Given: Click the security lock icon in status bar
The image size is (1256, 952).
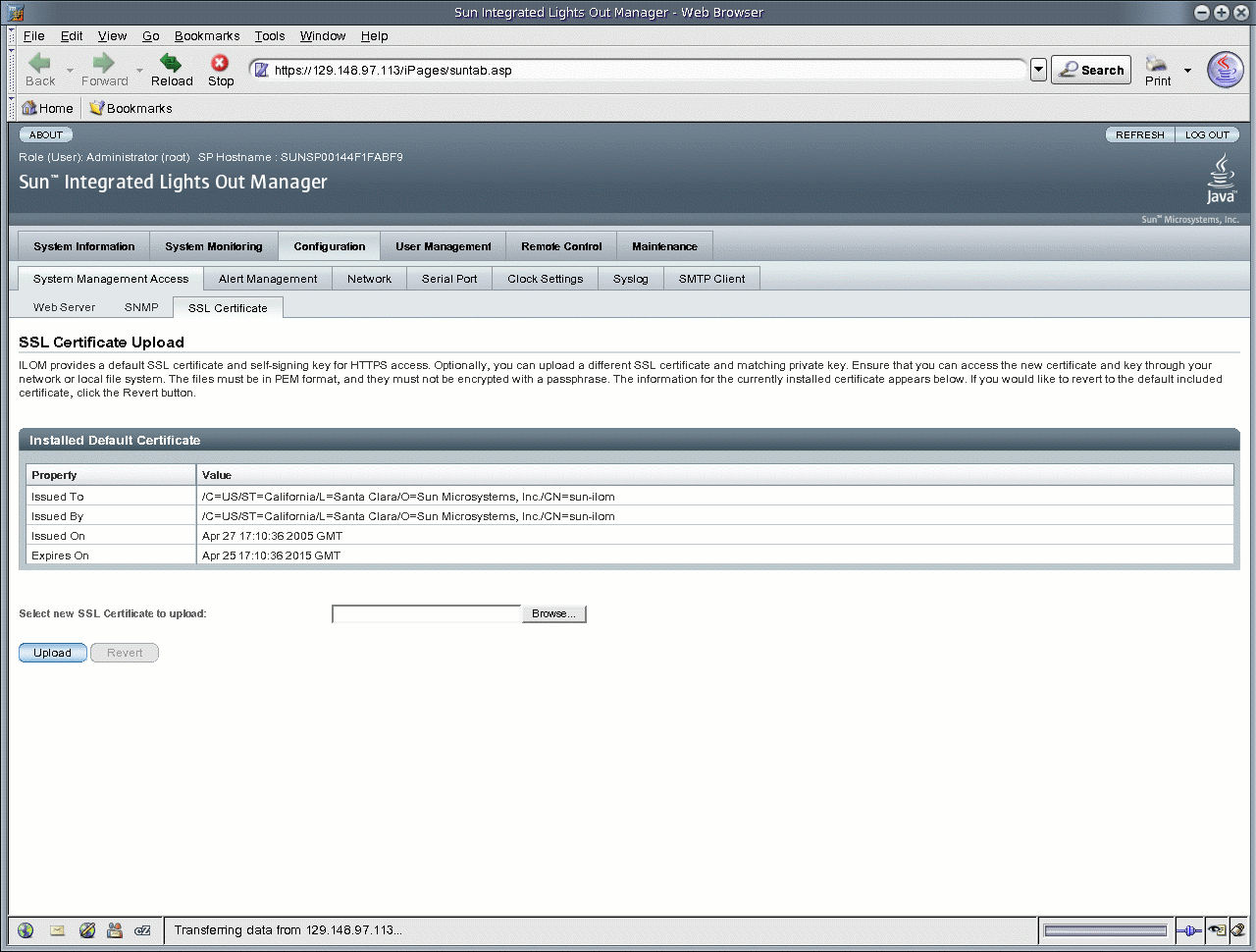Looking at the screenshot, I should tap(1239, 930).
